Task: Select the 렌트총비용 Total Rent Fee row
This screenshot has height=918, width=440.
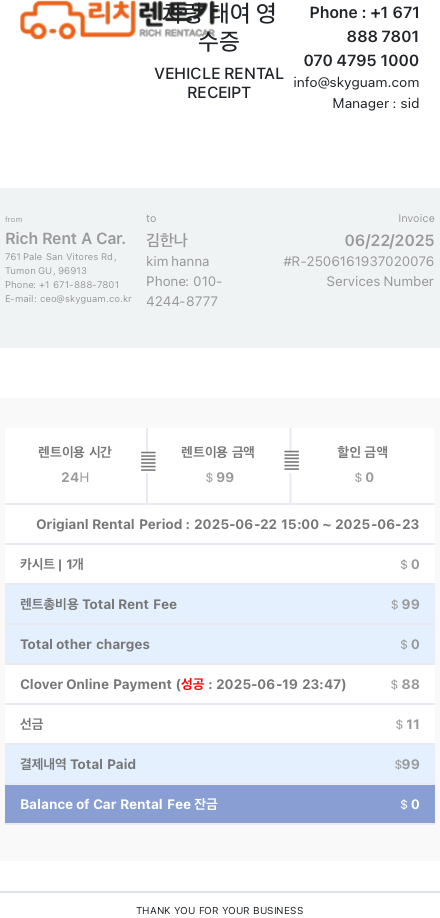Action: tap(220, 604)
